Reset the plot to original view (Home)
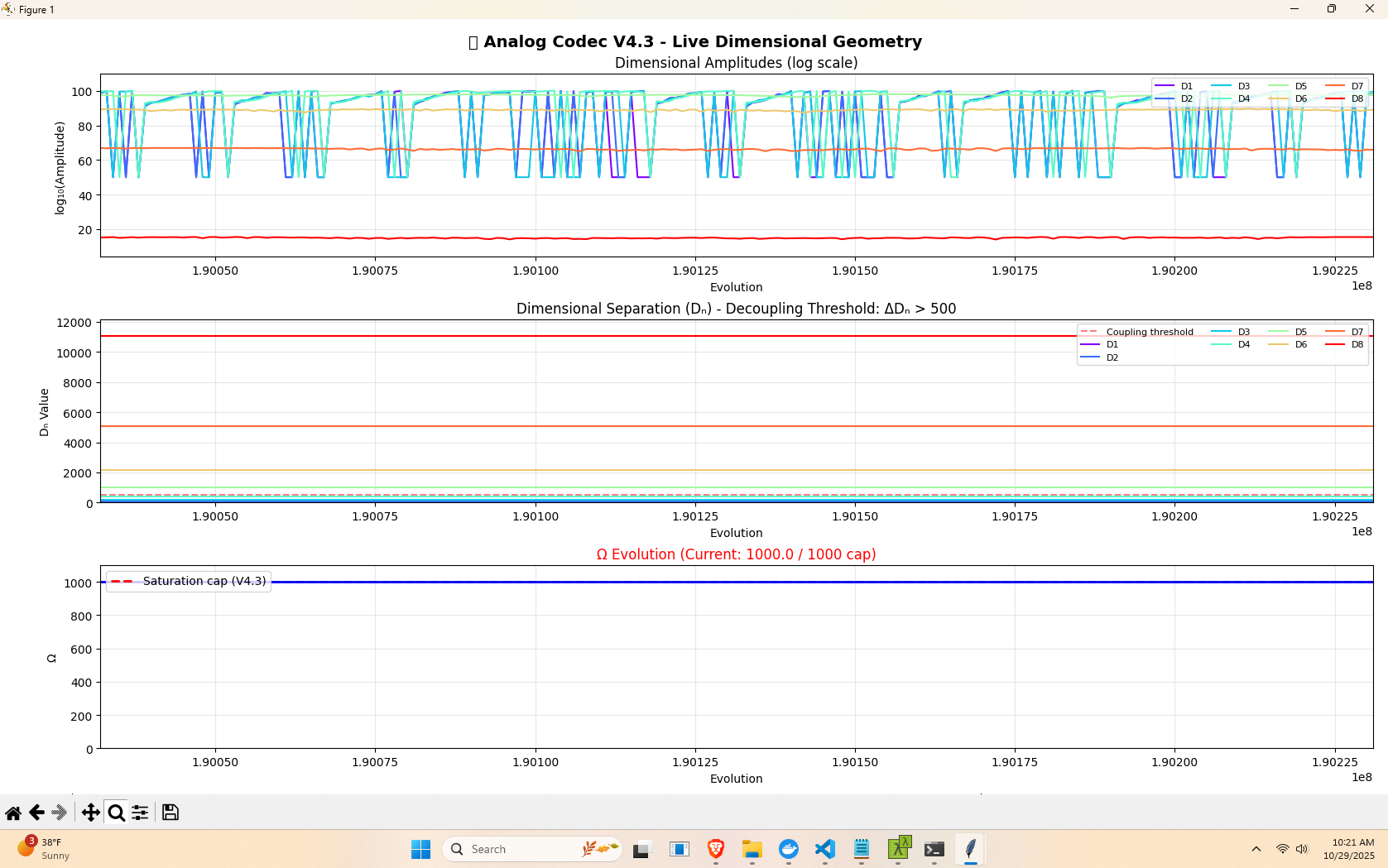Viewport: 1388px width, 868px height. pos(13,813)
